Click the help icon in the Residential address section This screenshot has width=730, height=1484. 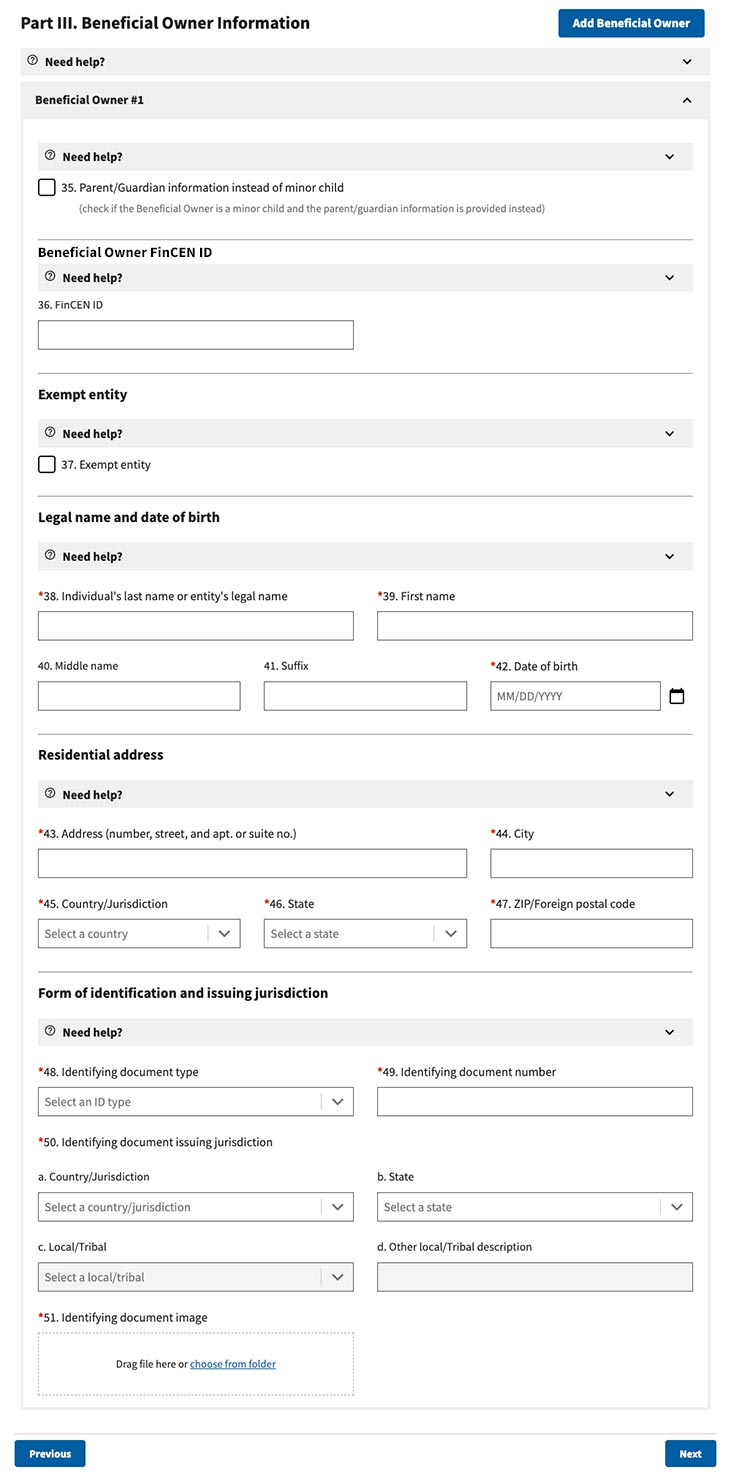click(x=49, y=793)
